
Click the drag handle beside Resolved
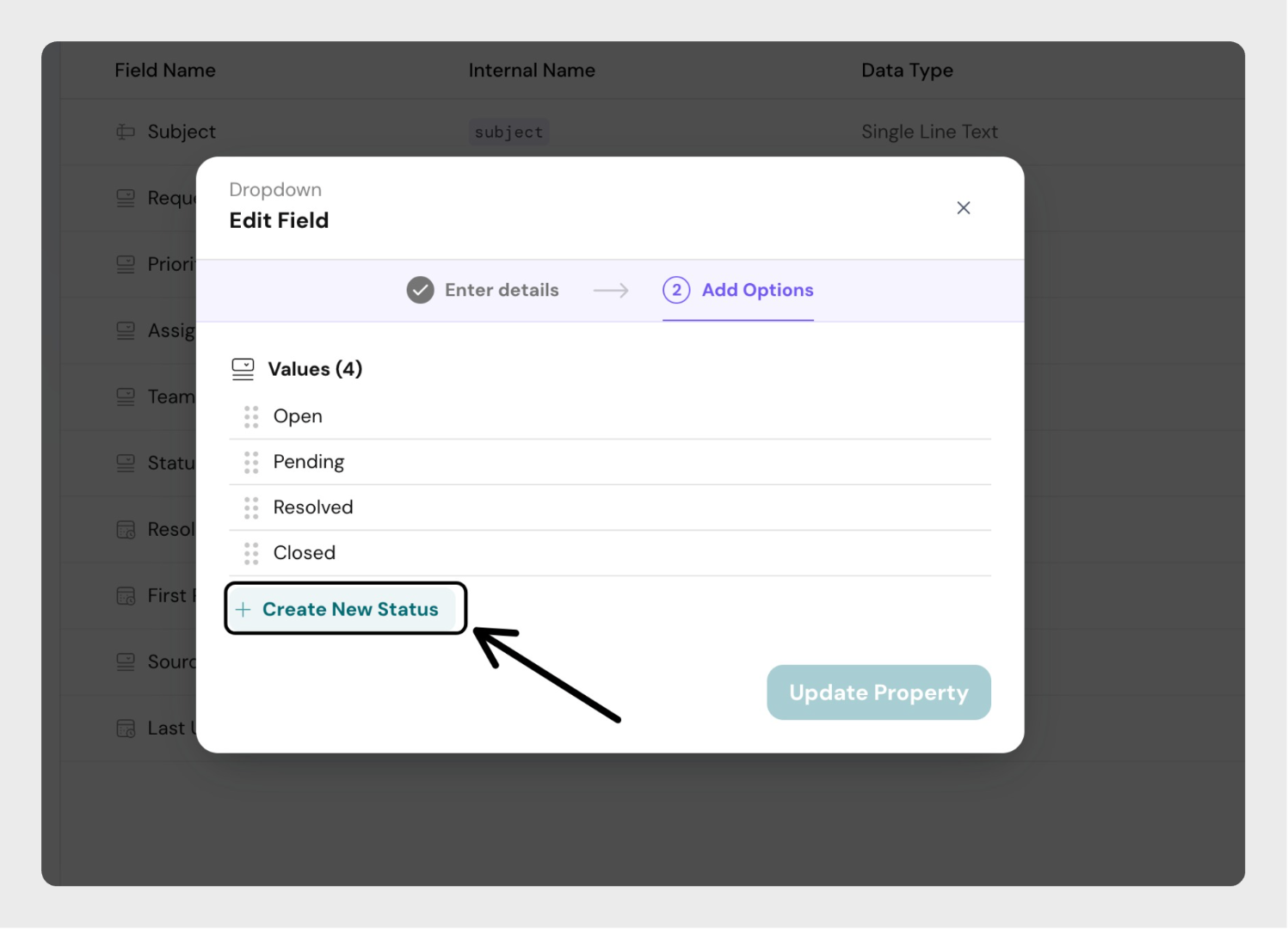(x=251, y=508)
